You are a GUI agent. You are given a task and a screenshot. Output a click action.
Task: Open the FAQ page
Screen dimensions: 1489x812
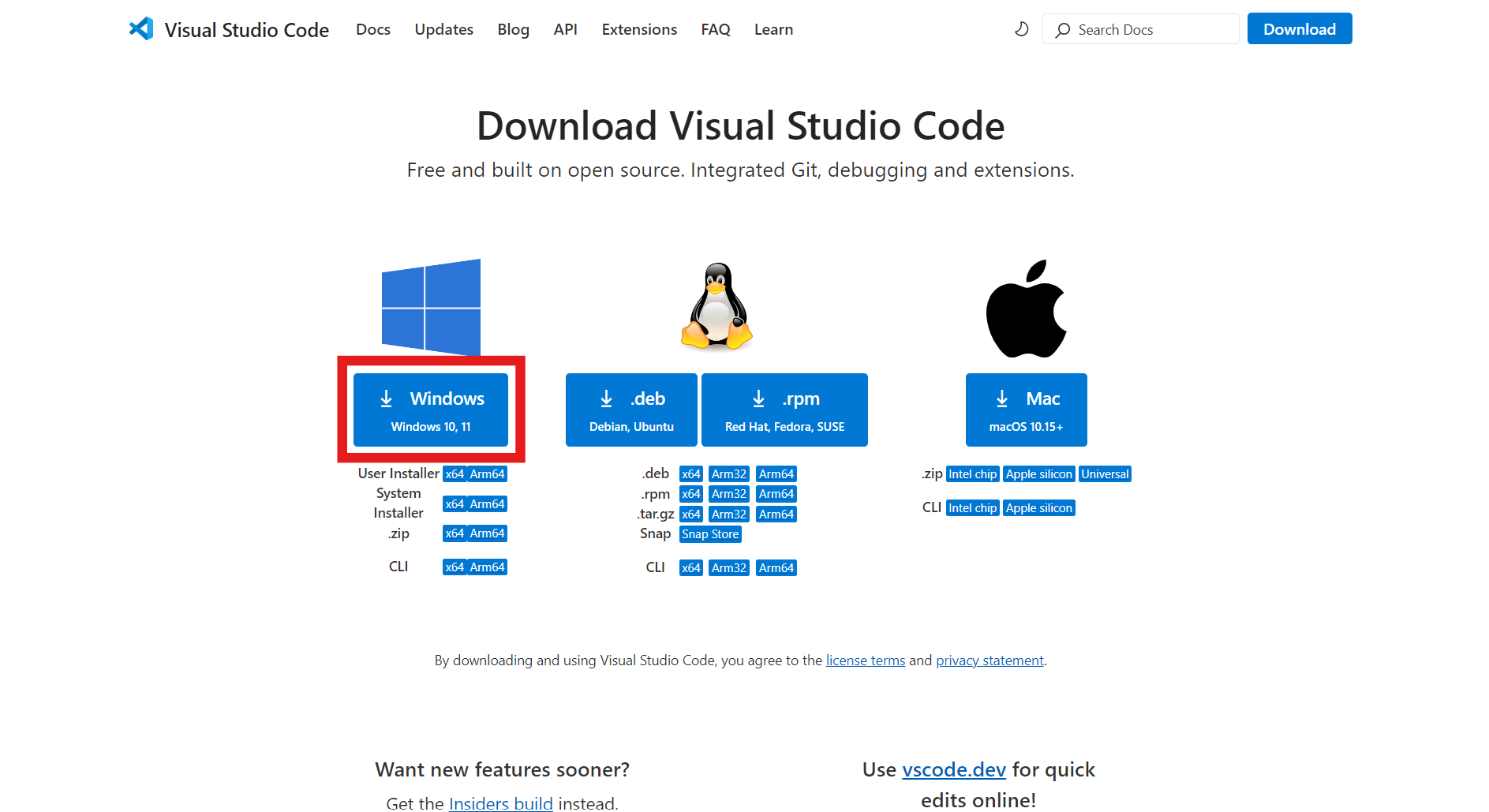[x=716, y=29]
